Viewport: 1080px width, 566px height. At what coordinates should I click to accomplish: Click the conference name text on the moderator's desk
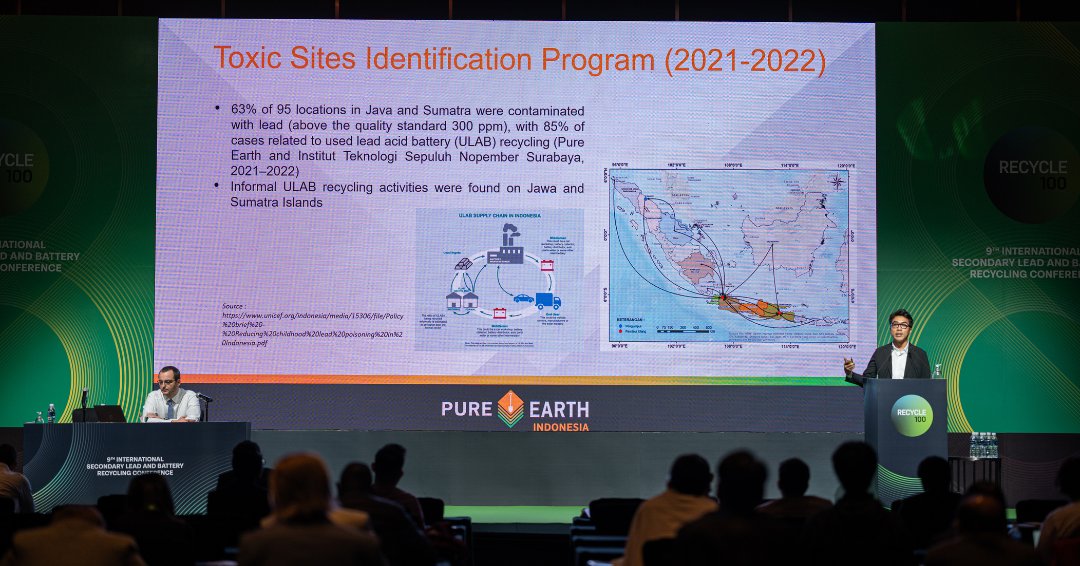(x=135, y=466)
